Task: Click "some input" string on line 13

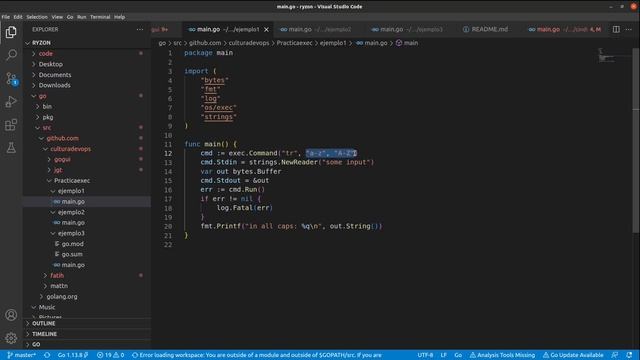Action: (x=347, y=162)
